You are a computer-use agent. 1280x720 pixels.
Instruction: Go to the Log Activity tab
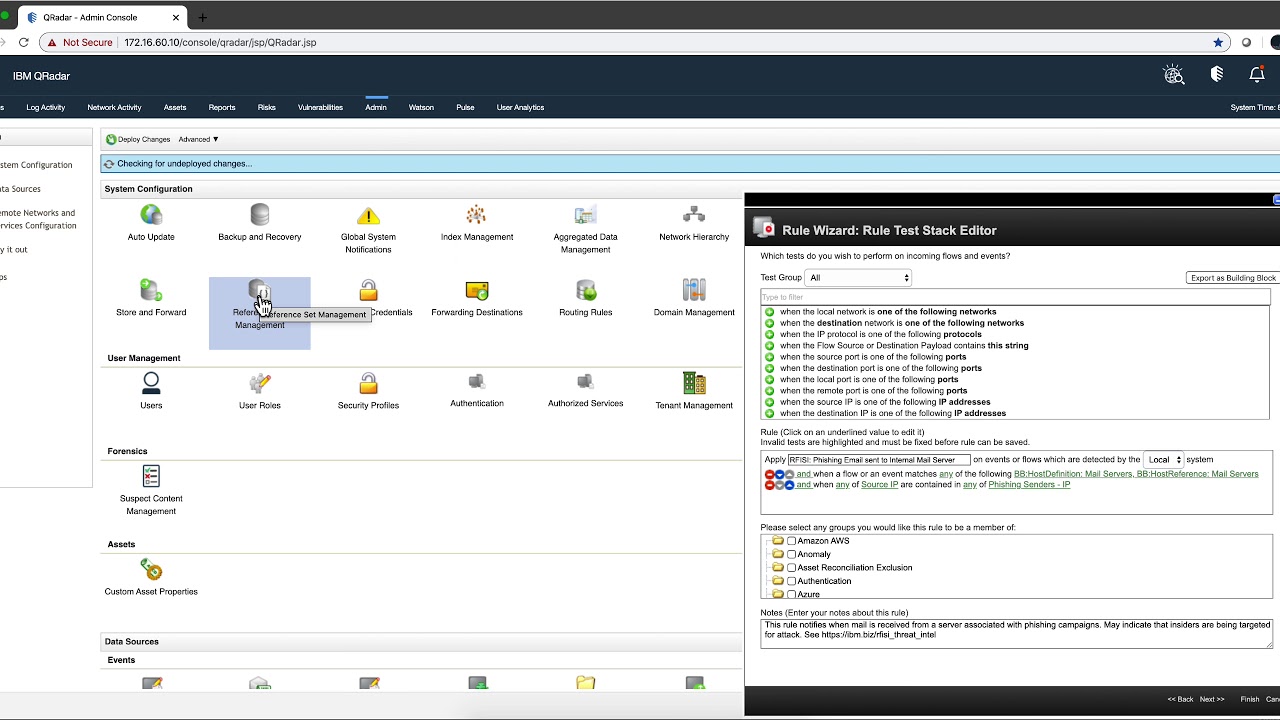(x=46, y=107)
